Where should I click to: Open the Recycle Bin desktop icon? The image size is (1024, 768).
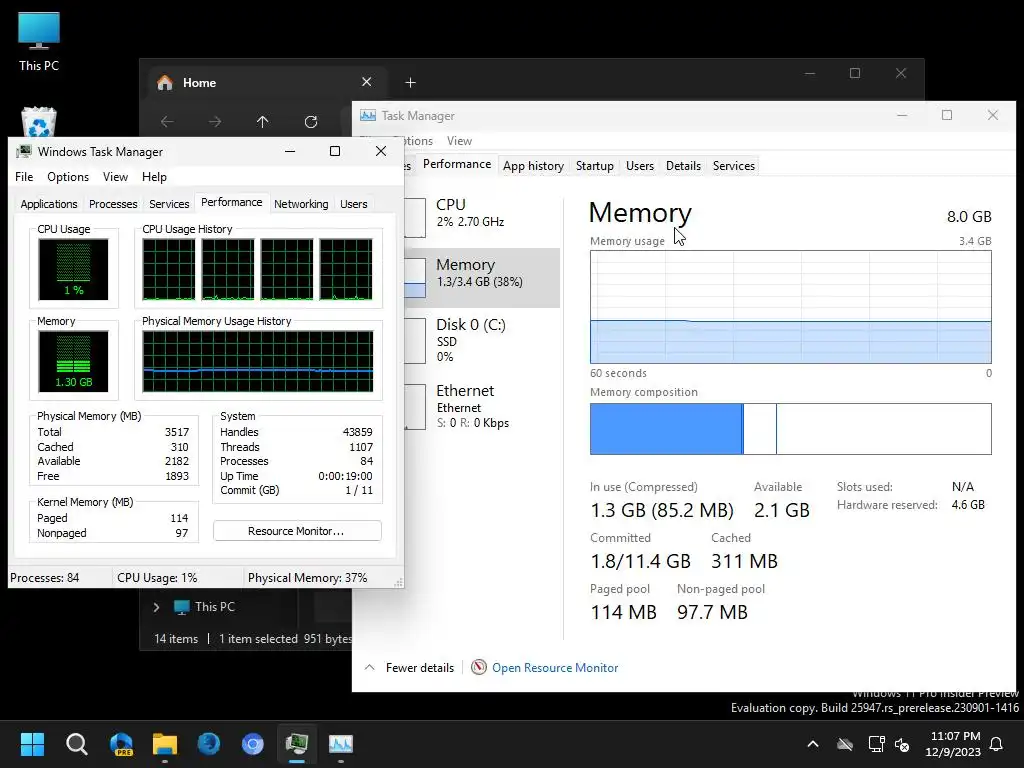(x=39, y=121)
